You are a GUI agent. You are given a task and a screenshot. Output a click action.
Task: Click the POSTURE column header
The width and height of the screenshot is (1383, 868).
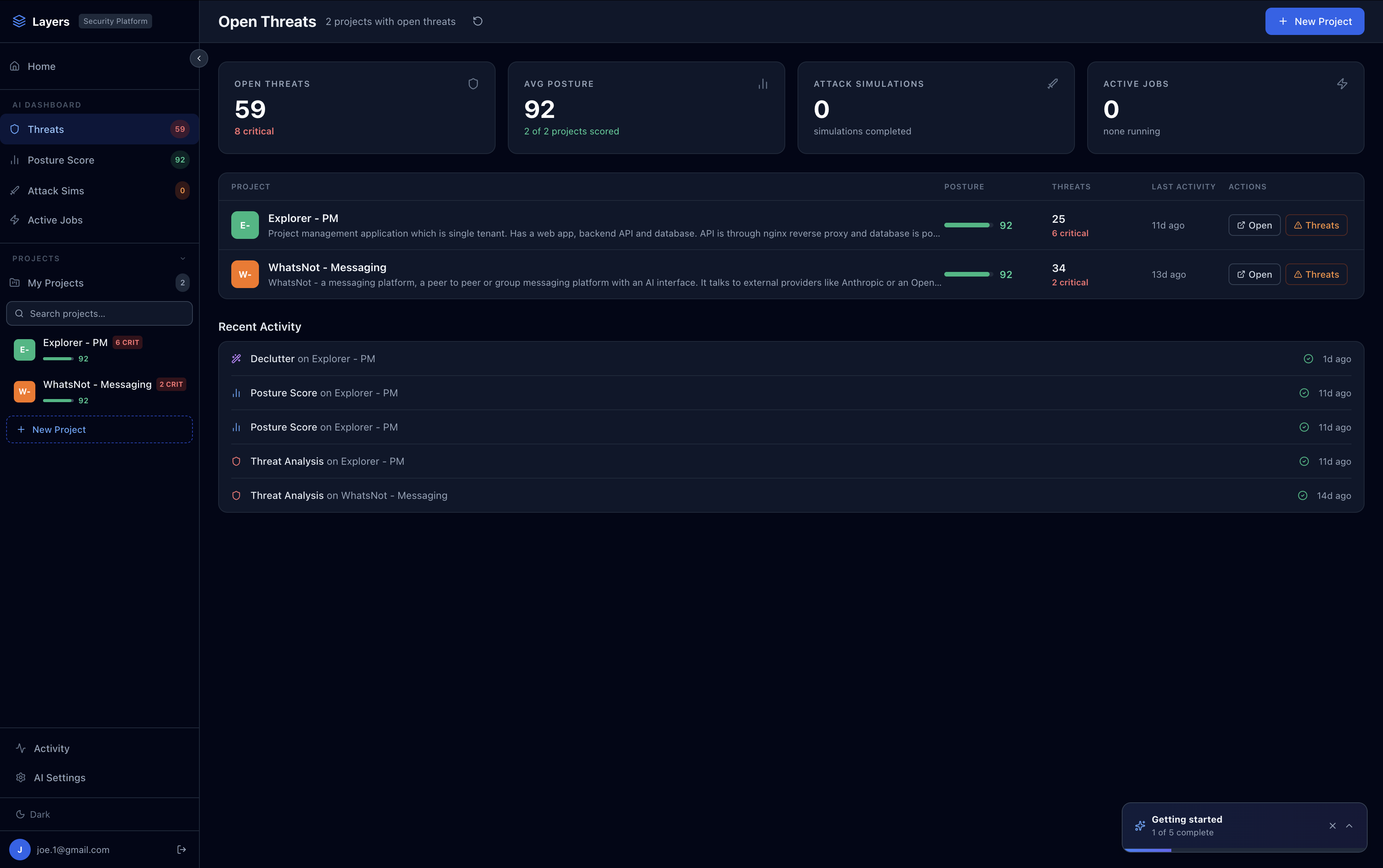[x=964, y=187]
